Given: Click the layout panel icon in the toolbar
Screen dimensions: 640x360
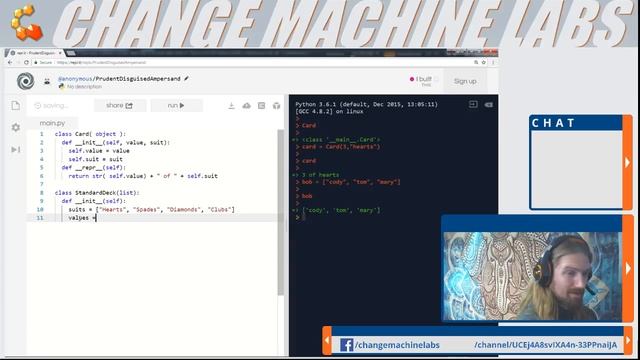Looking at the screenshot, I should 262,106.
